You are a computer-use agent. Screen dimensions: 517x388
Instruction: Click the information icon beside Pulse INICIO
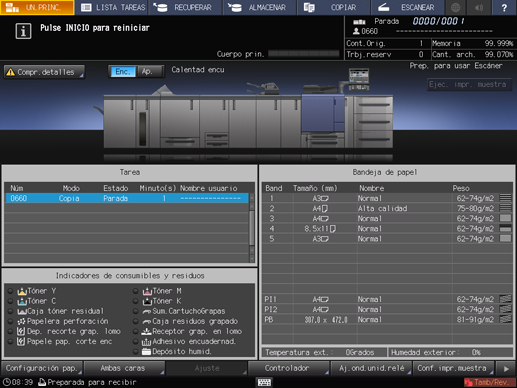23,31
